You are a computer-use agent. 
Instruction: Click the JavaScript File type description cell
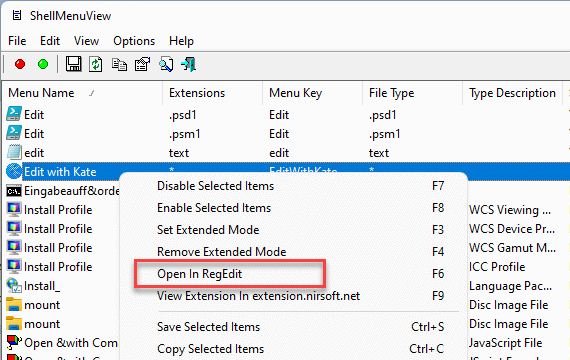click(505, 343)
